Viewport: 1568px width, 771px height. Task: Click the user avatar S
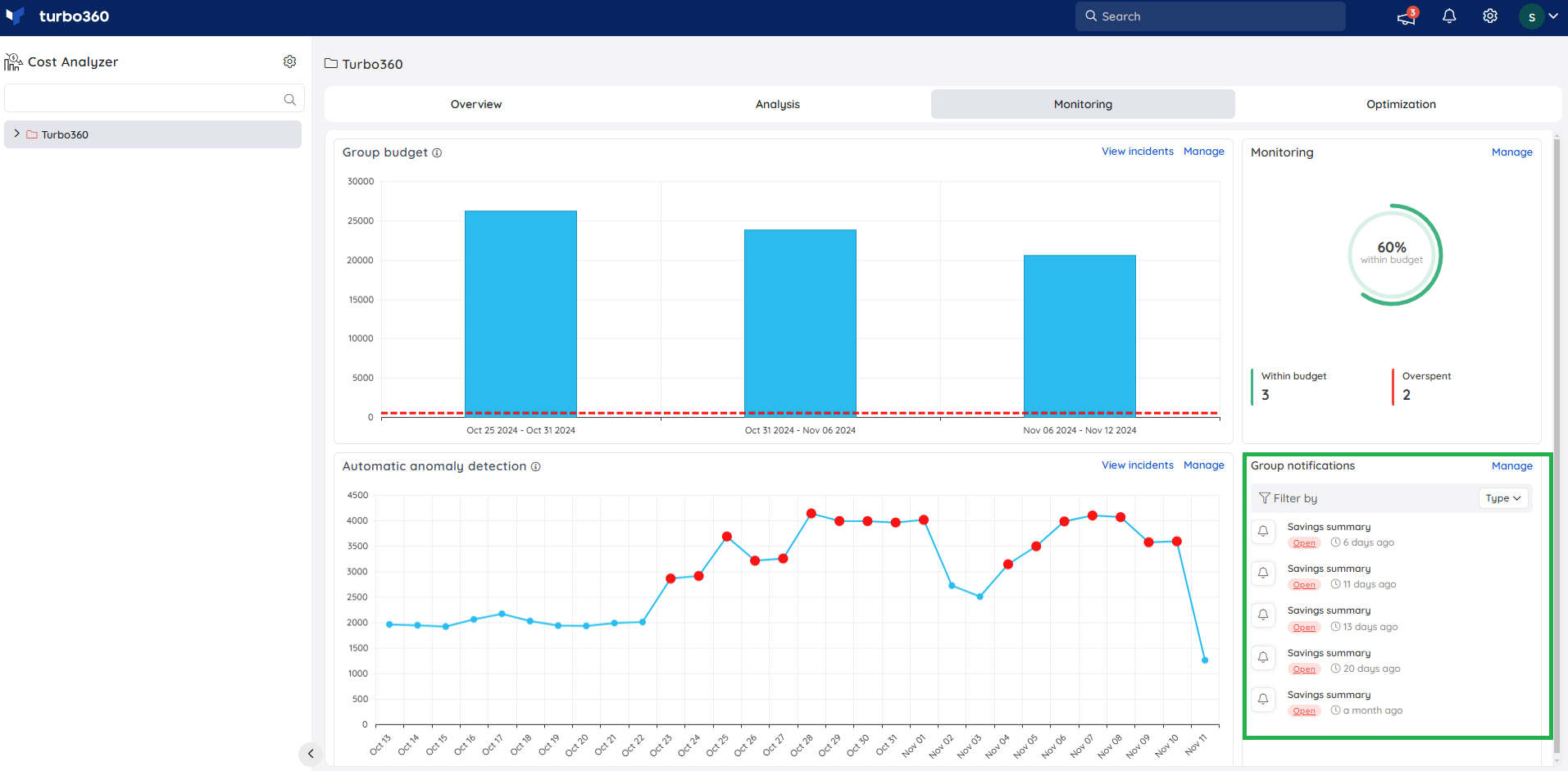(1531, 16)
